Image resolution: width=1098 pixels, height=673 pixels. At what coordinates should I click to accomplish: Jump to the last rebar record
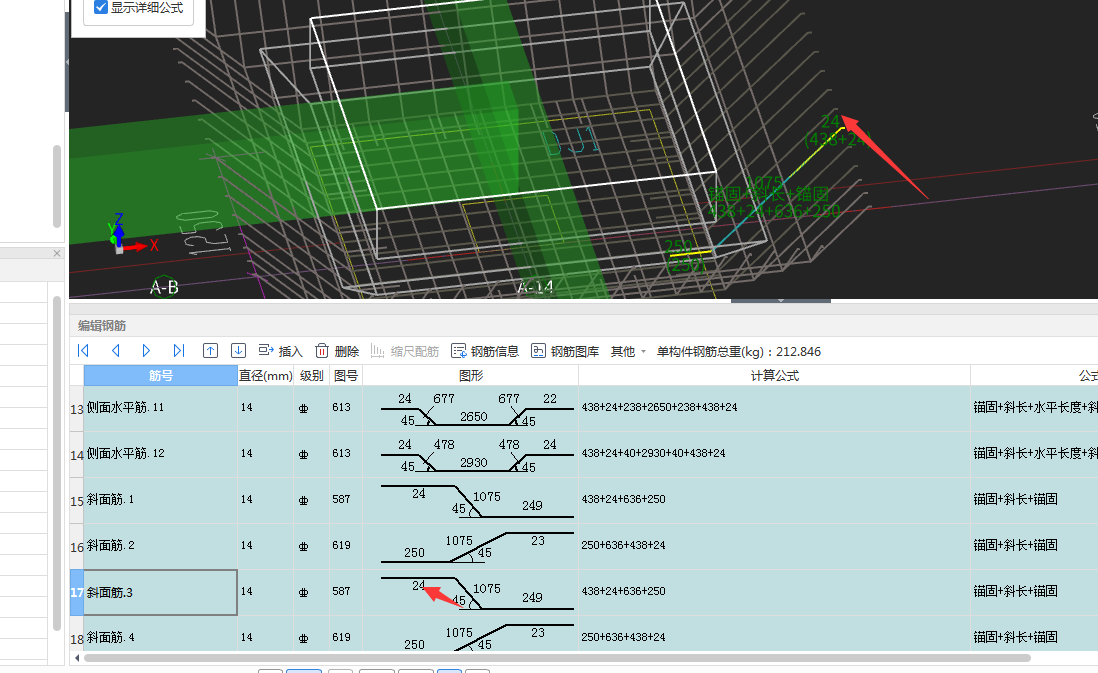coord(179,351)
